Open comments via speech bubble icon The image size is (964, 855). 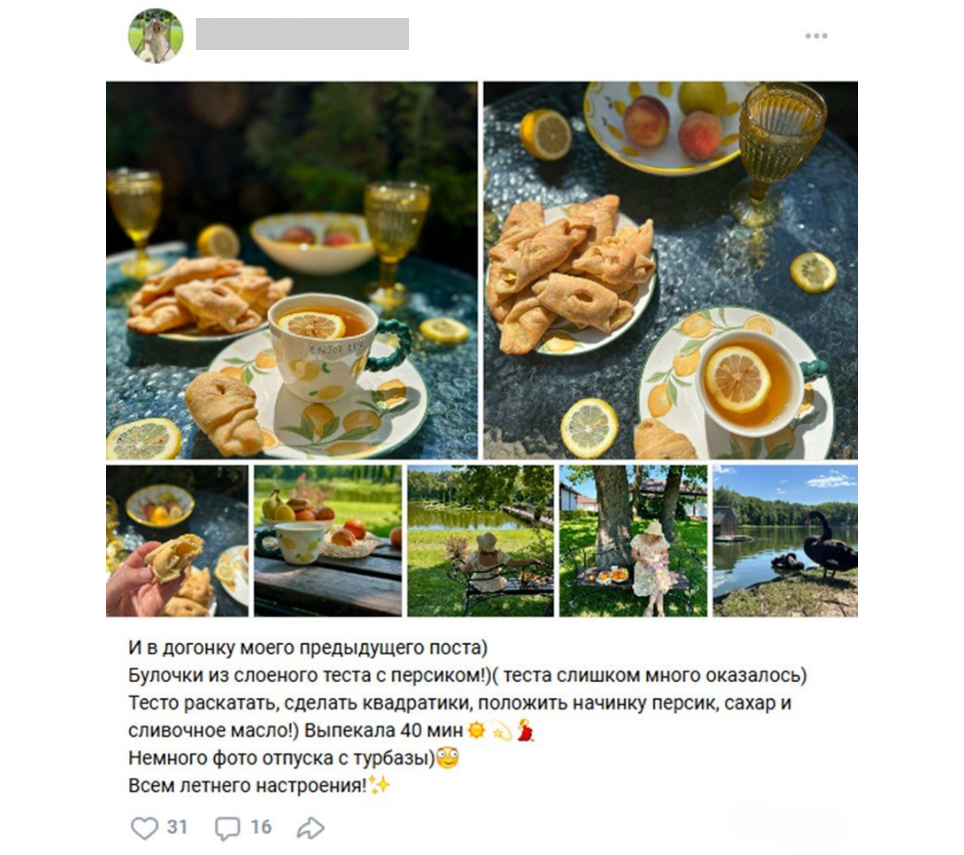point(227,828)
